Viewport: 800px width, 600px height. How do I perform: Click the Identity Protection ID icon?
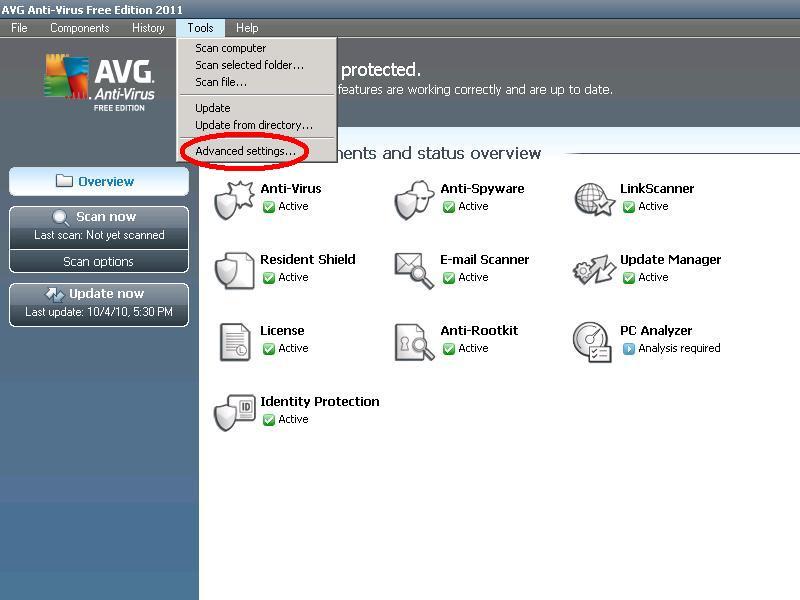pyautogui.click(x=236, y=412)
